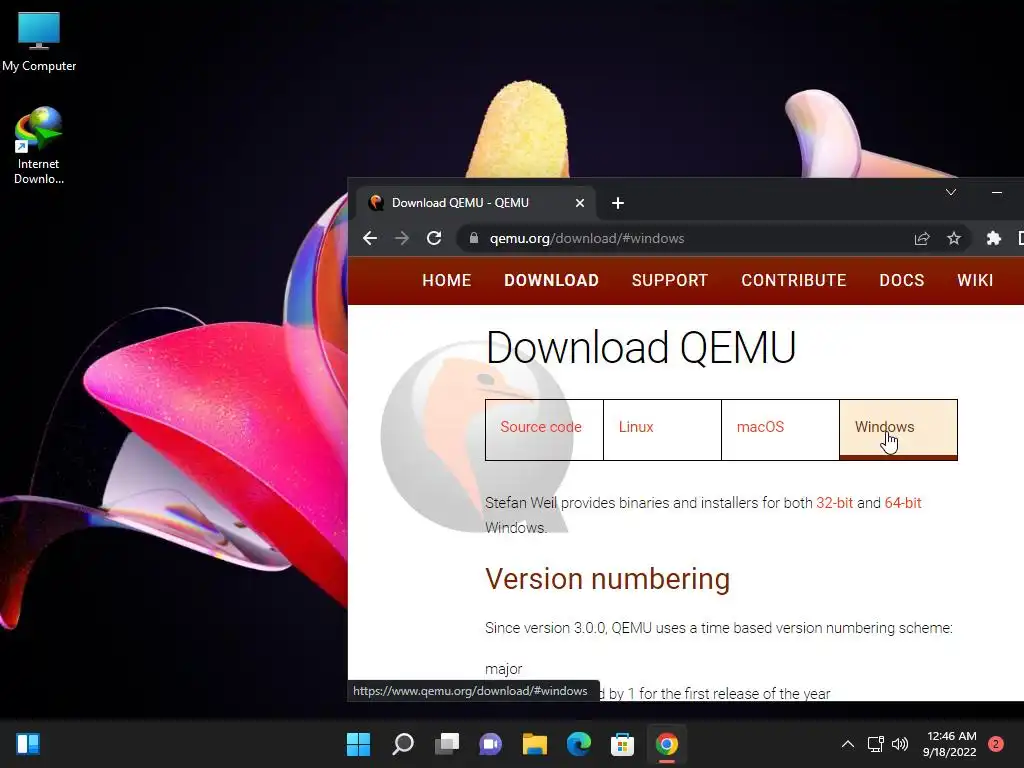
Task: Click the Chrome taskbar icon
Action: [666, 744]
